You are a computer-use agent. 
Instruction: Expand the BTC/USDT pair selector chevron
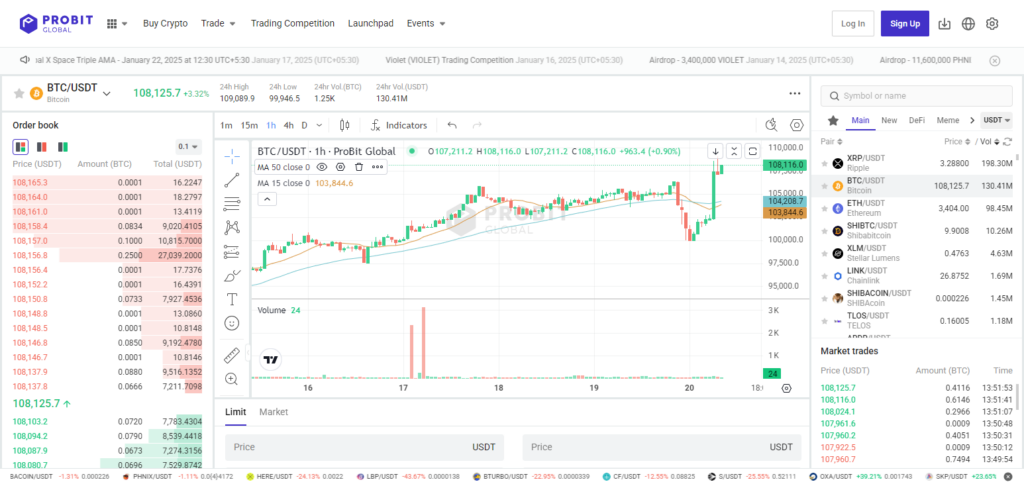tap(107, 93)
